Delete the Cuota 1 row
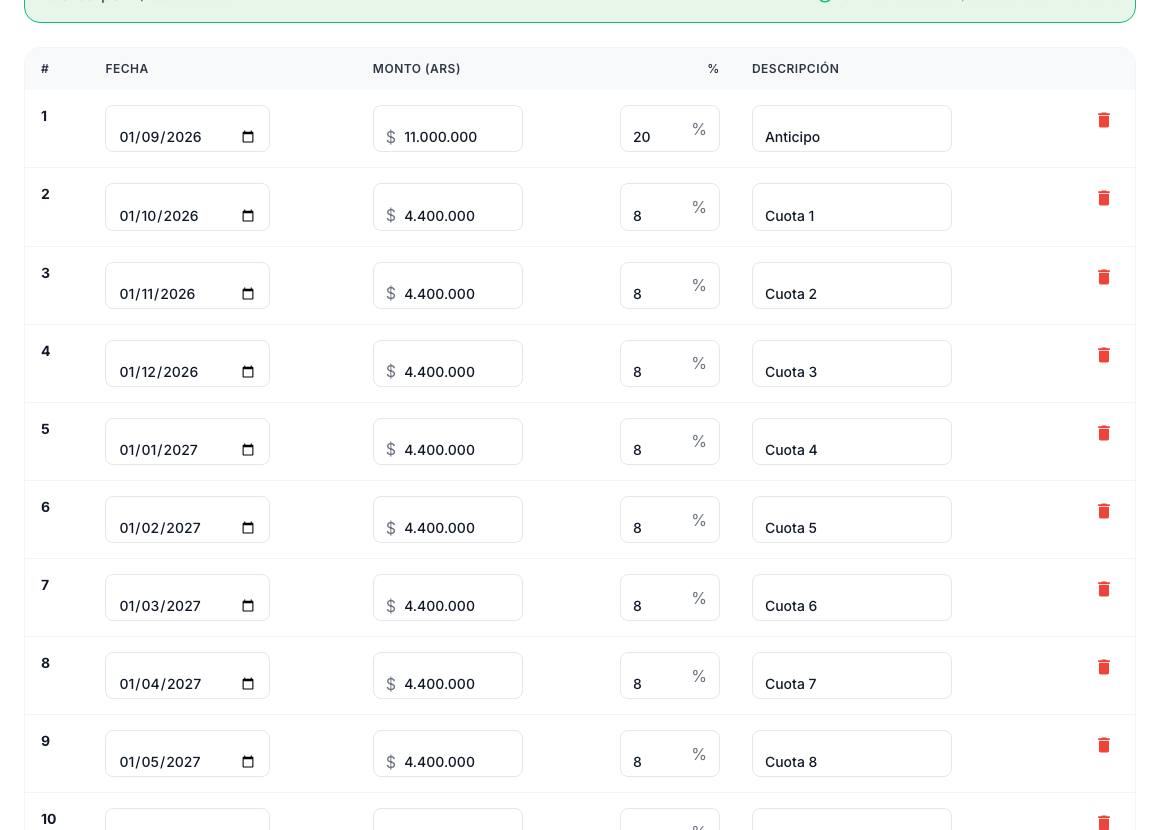 (1103, 198)
